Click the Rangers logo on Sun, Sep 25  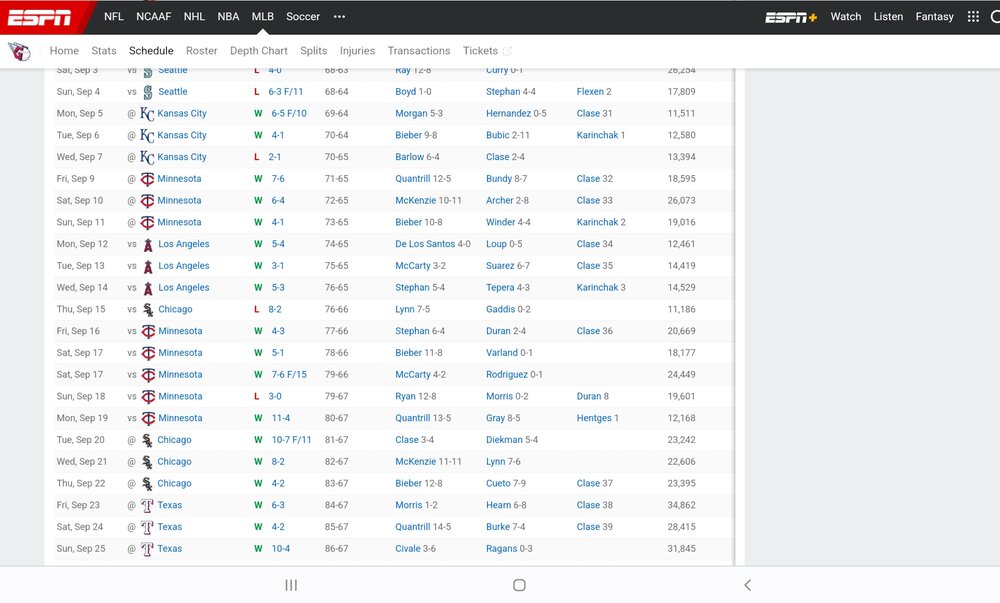tap(147, 549)
